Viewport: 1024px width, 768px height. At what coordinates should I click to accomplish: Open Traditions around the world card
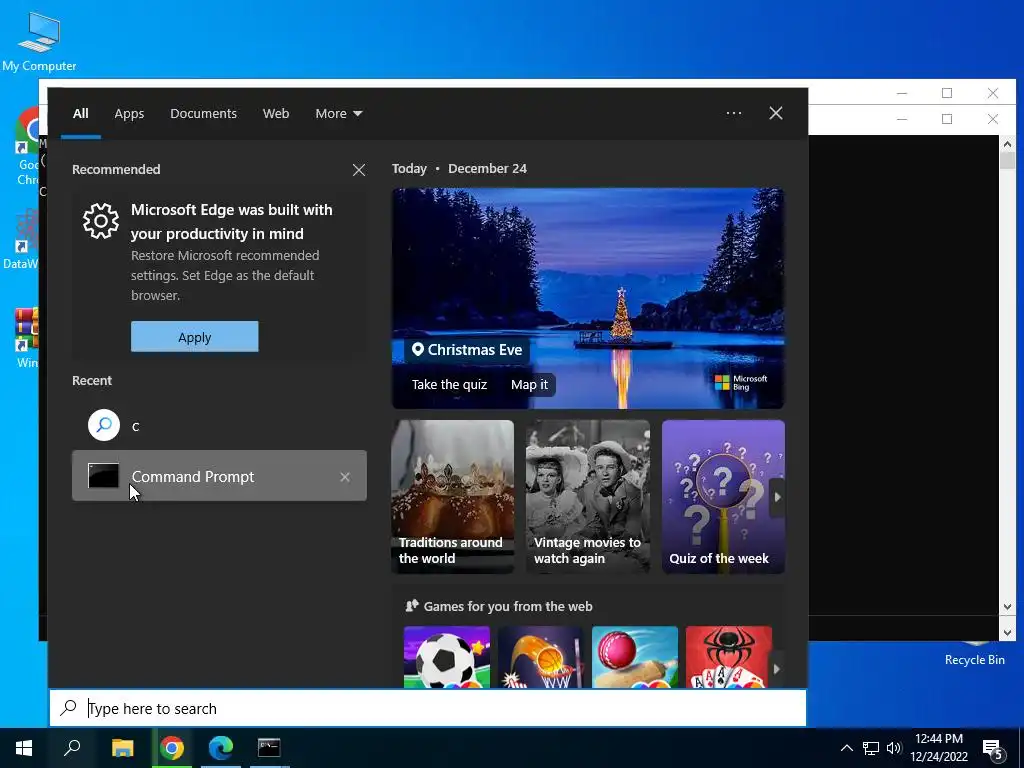click(453, 496)
